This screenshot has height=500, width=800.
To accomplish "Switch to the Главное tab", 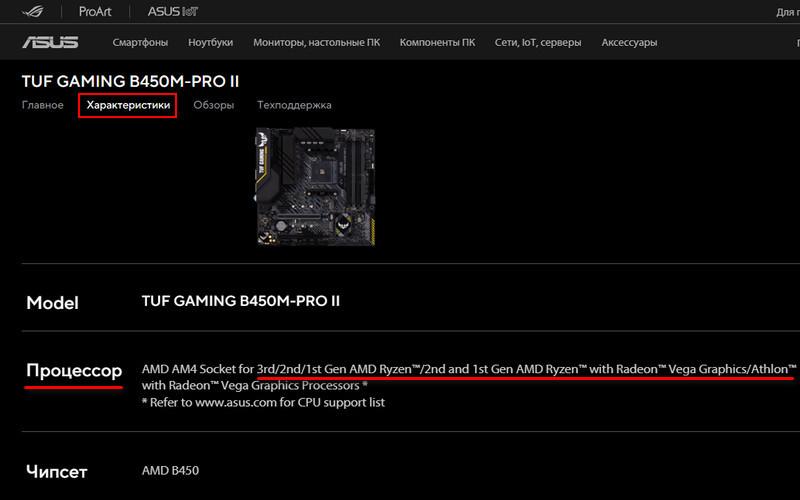I will pos(43,105).
